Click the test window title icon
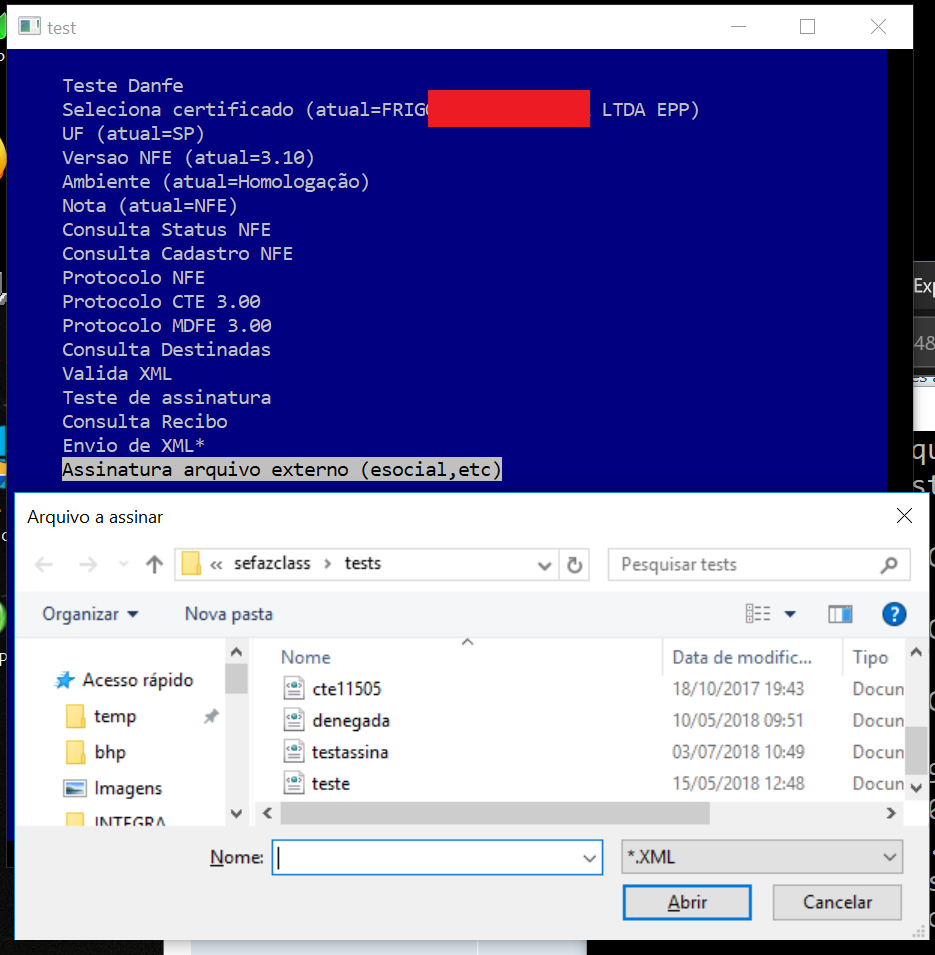 coord(29,27)
